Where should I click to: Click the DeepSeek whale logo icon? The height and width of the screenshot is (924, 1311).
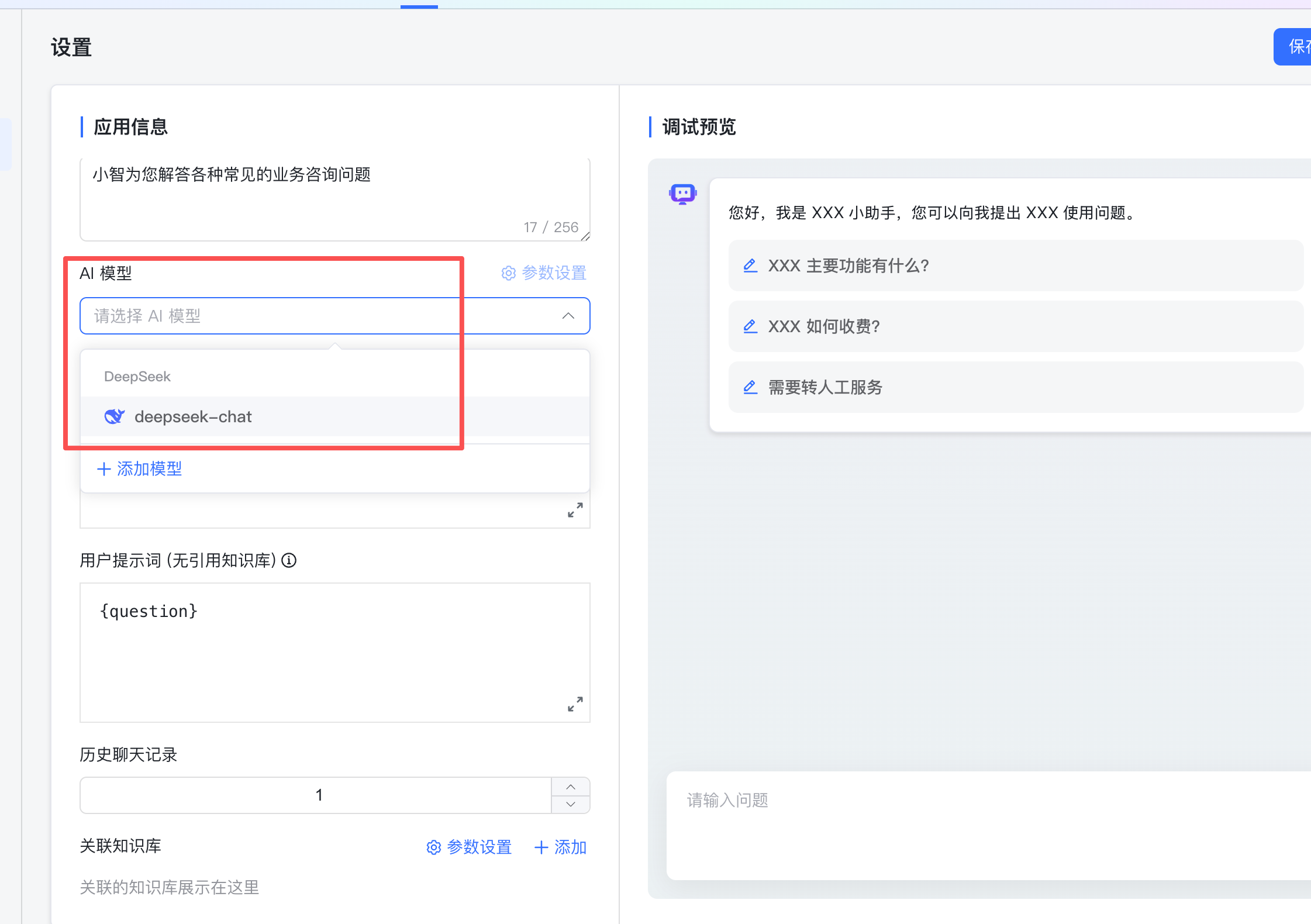pyautogui.click(x=114, y=416)
